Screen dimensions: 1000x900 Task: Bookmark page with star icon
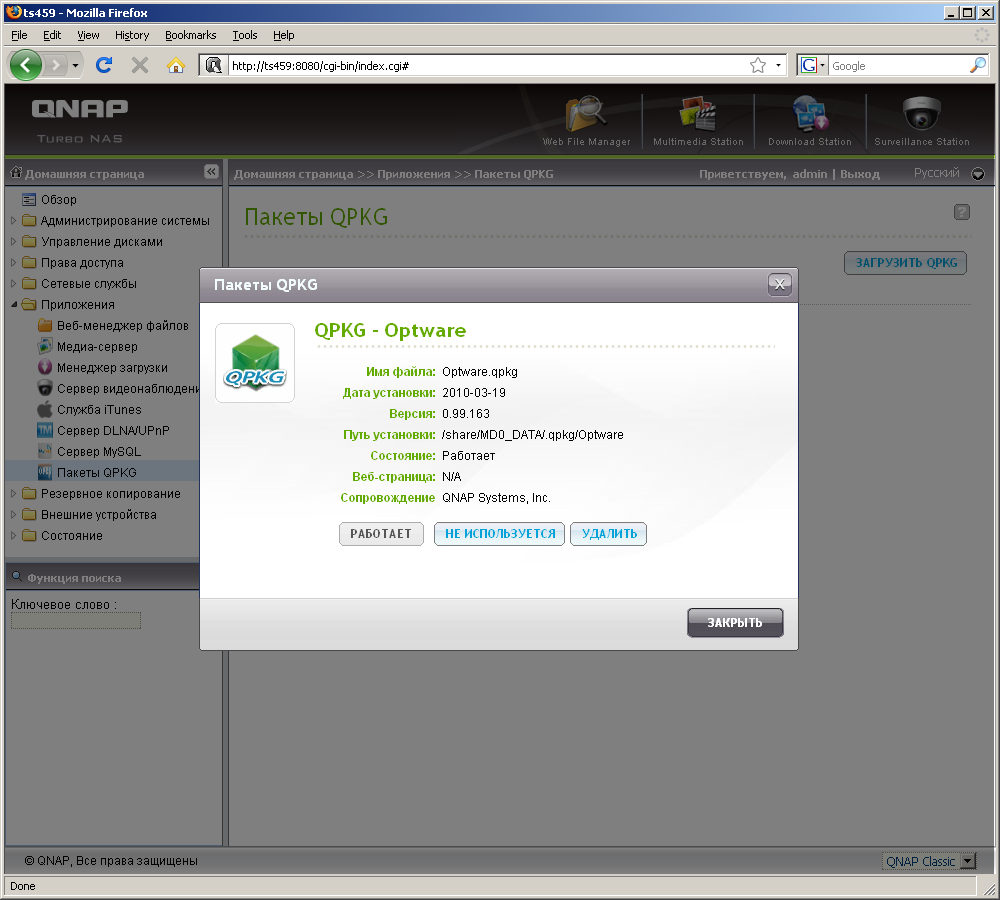pos(758,65)
